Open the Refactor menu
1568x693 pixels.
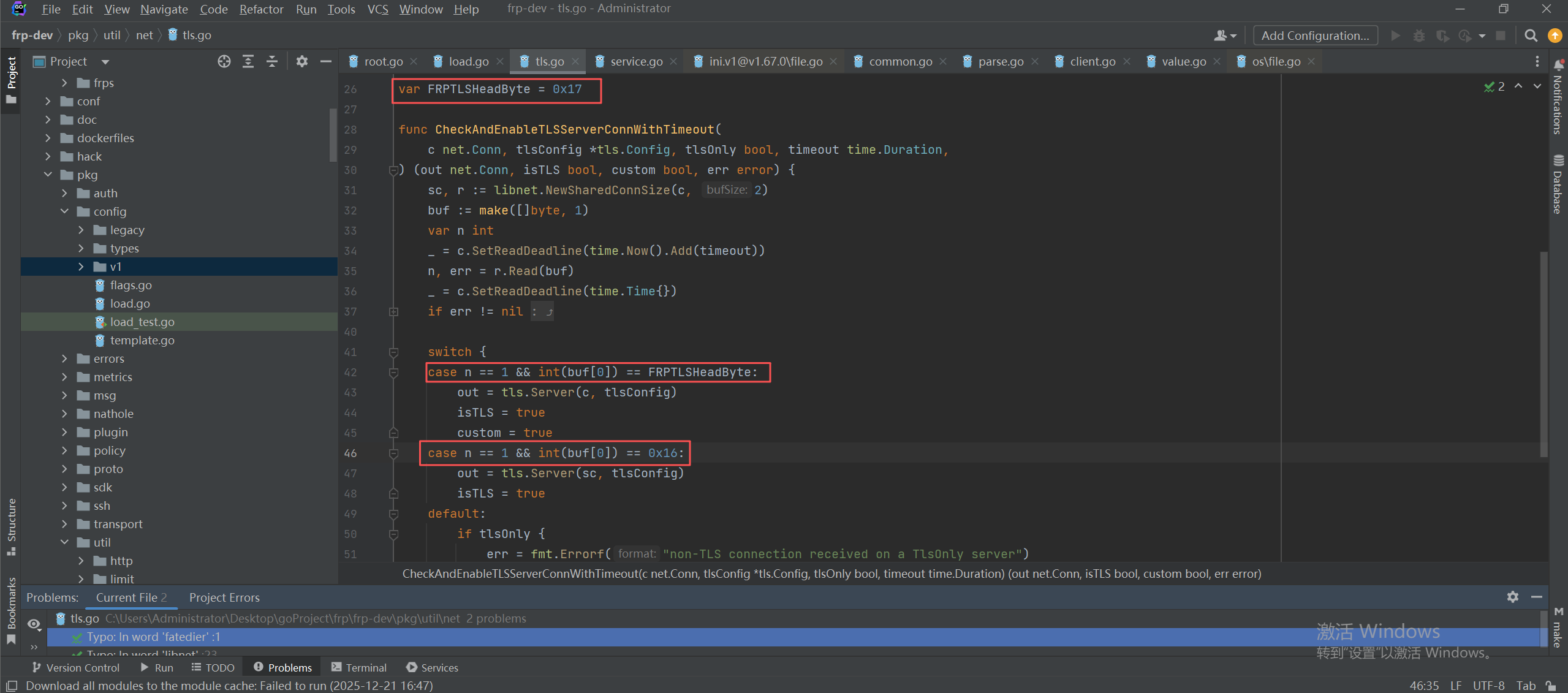[261, 9]
